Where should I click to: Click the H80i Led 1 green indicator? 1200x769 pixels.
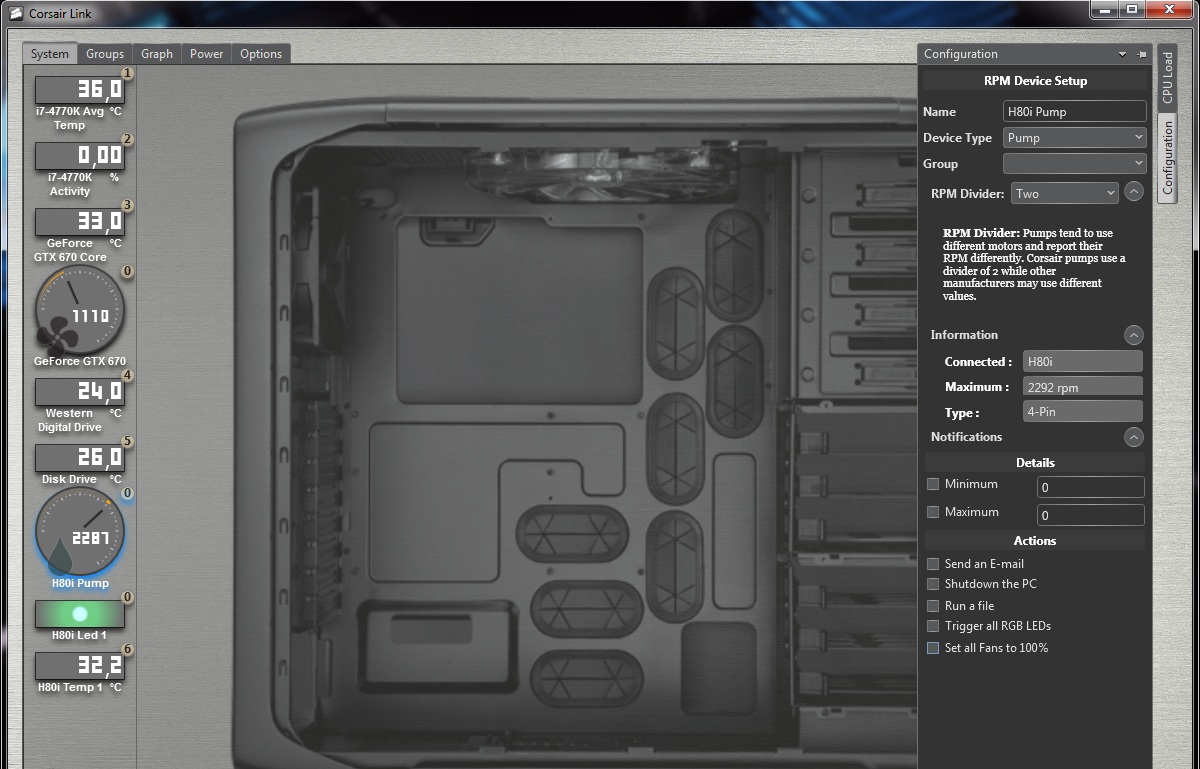pyautogui.click(x=80, y=613)
